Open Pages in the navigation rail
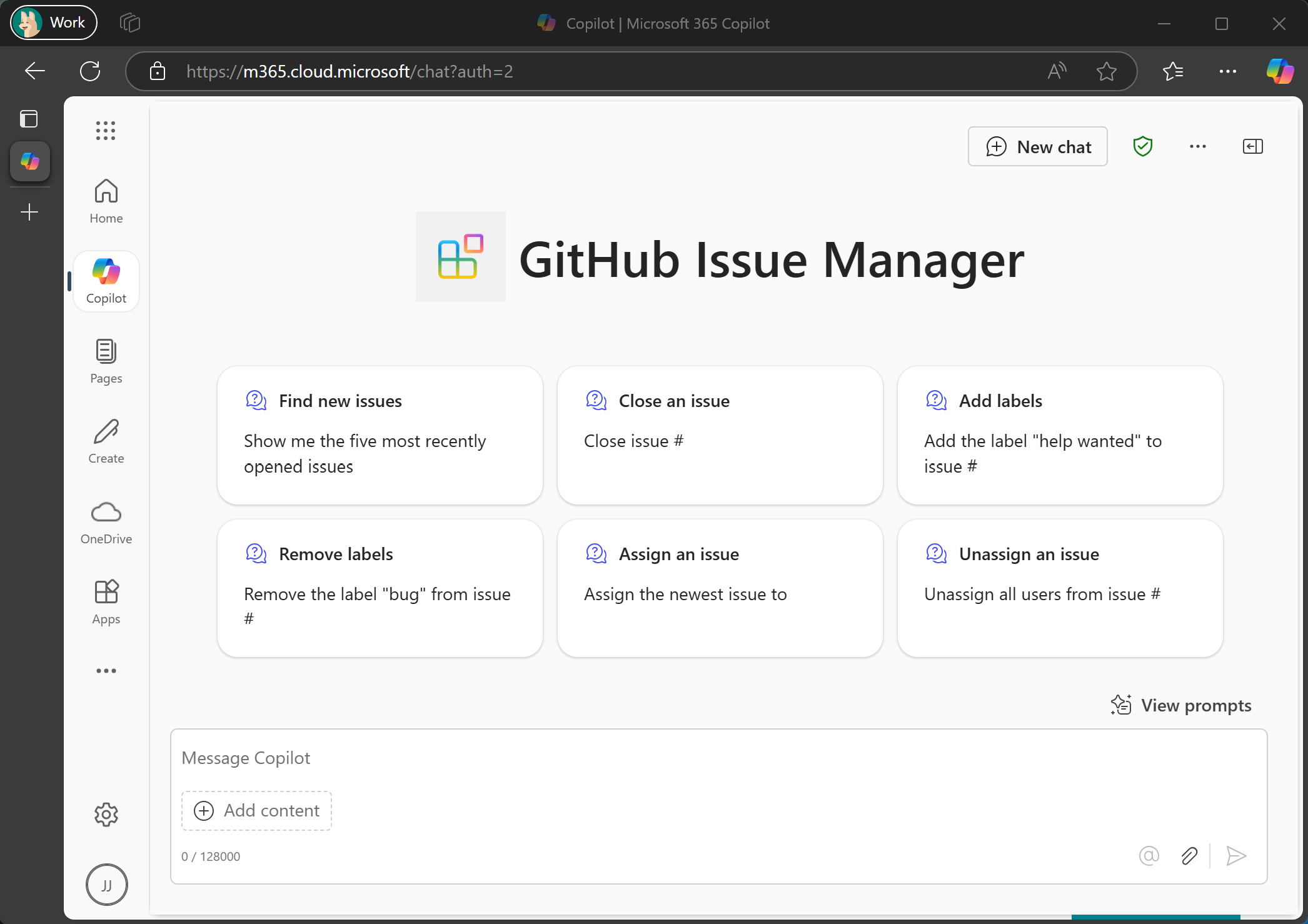The height and width of the screenshot is (924, 1308). pyautogui.click(x=106, y=362)
